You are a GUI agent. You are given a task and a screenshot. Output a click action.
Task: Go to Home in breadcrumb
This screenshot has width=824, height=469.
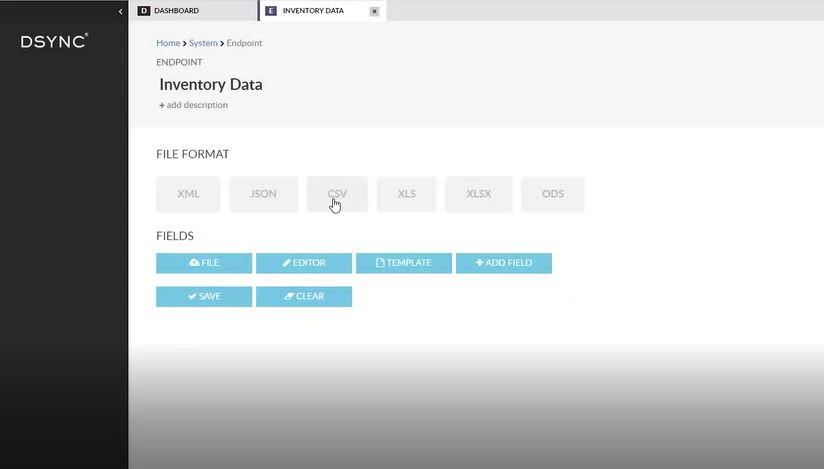pos(168,43)
